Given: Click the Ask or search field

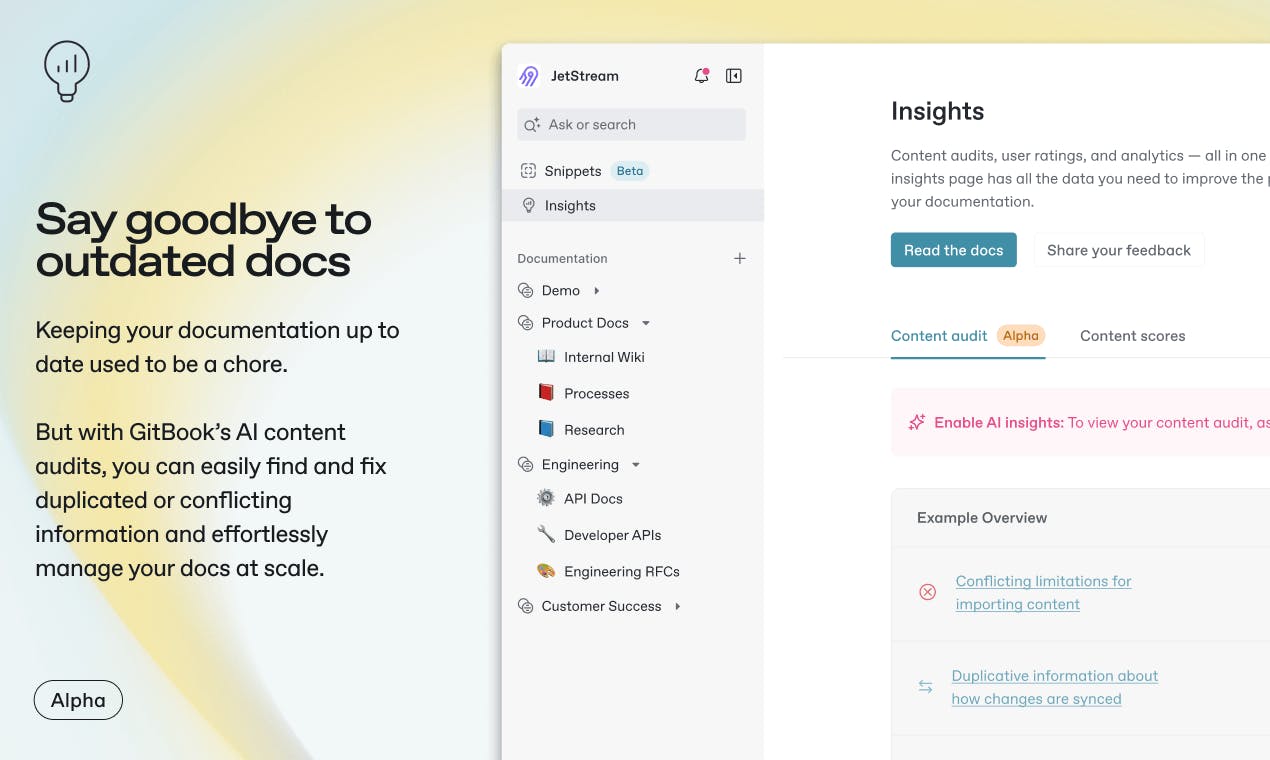Looking at the screenshot, I should (x=631, y=125).
